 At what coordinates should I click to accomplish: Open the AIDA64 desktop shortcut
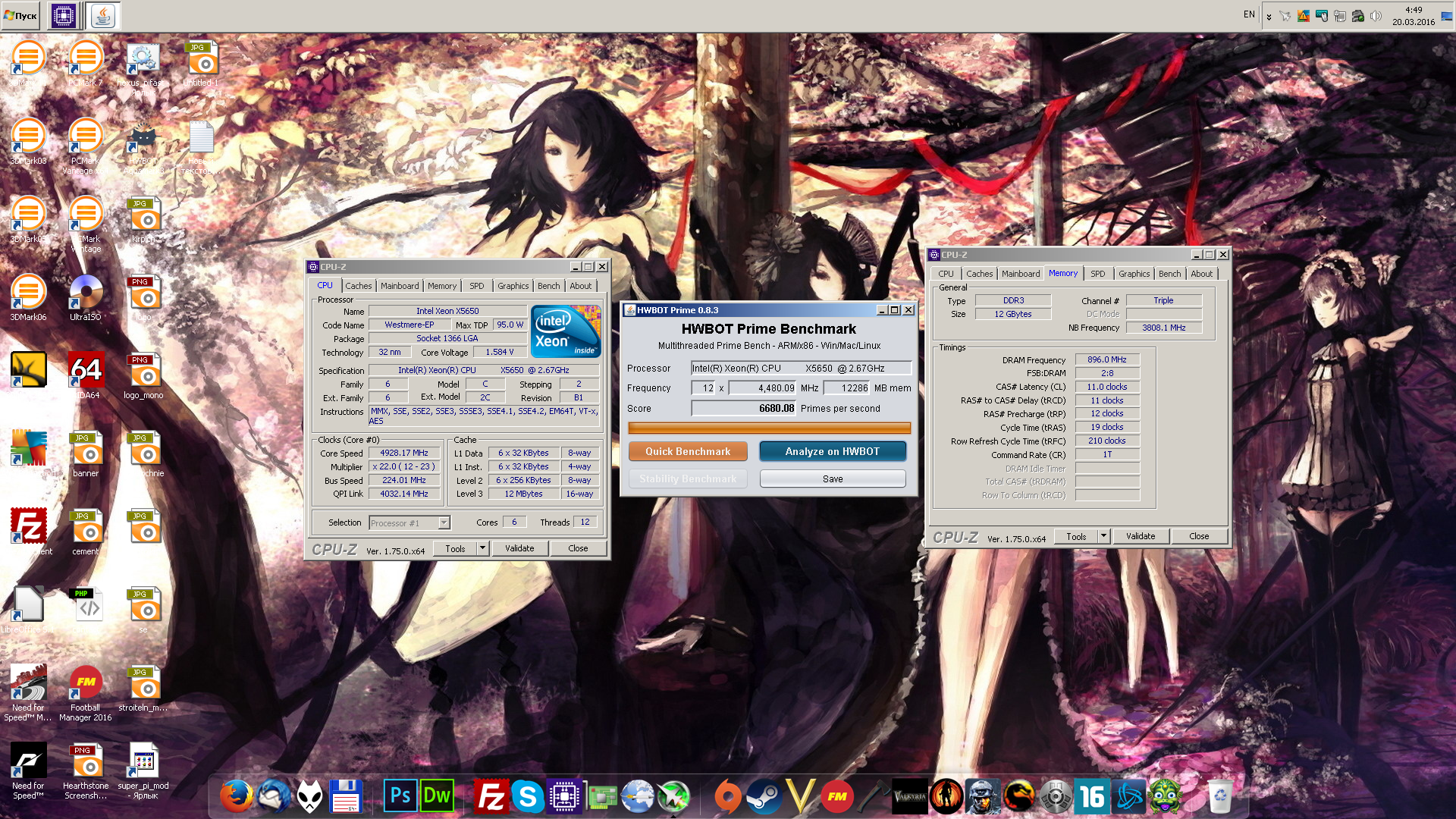[86, 375]
